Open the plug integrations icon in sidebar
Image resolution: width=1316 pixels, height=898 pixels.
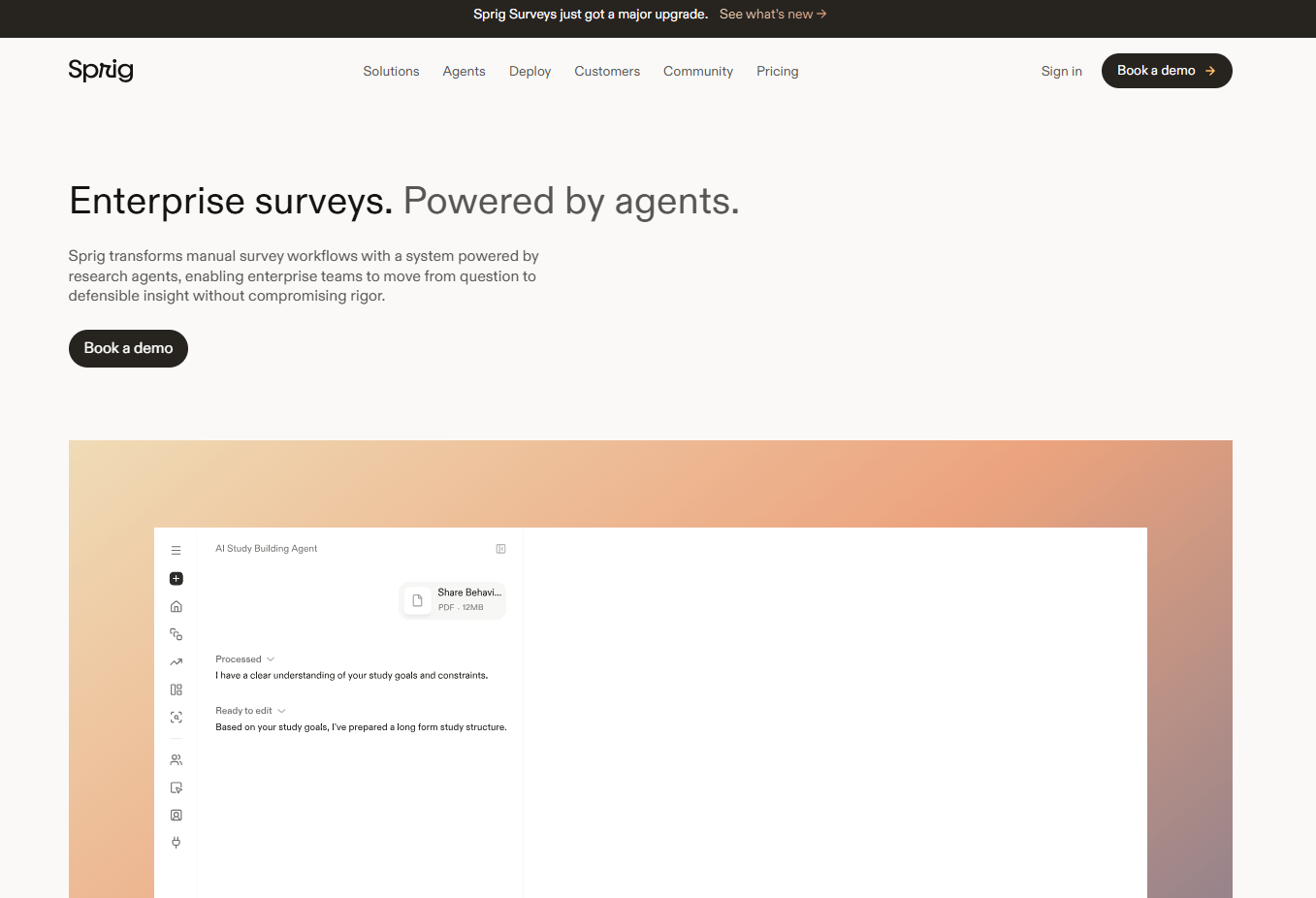176,843
